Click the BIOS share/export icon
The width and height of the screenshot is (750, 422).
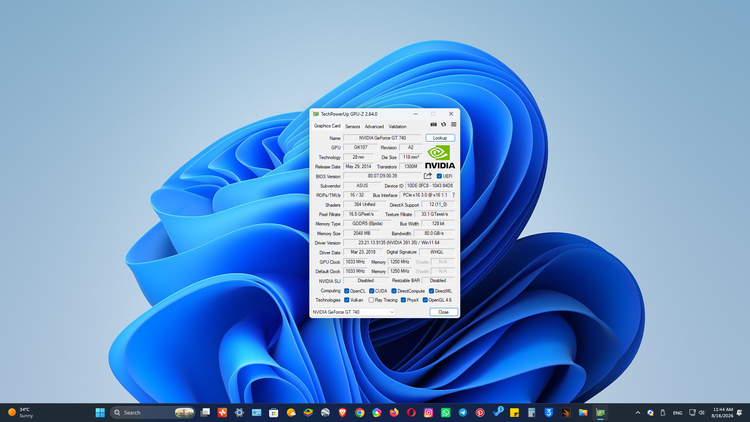point(428,176)
